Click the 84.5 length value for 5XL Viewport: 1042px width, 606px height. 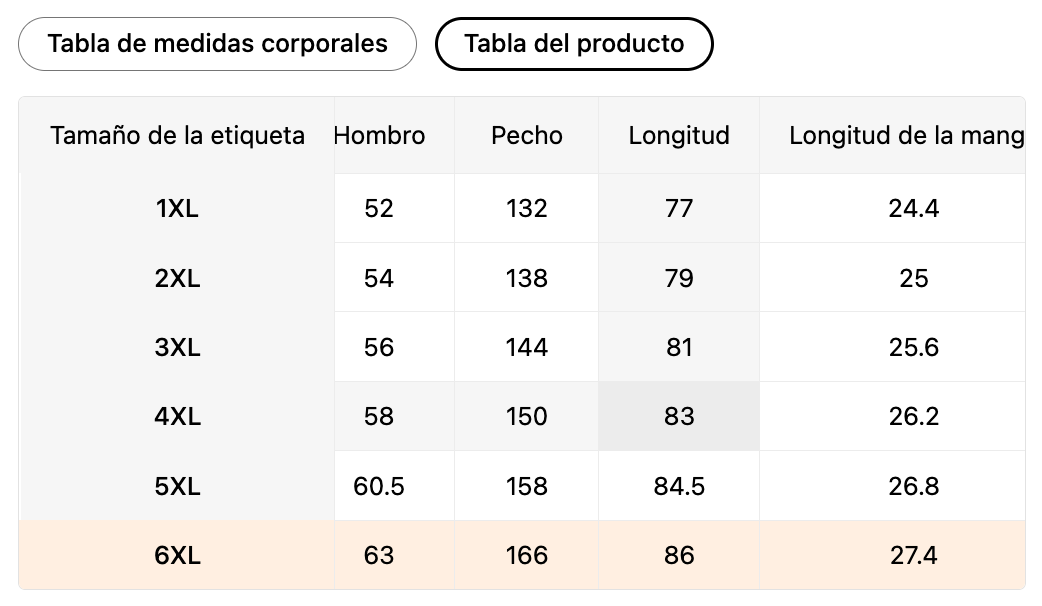click(x=679, y=487)
